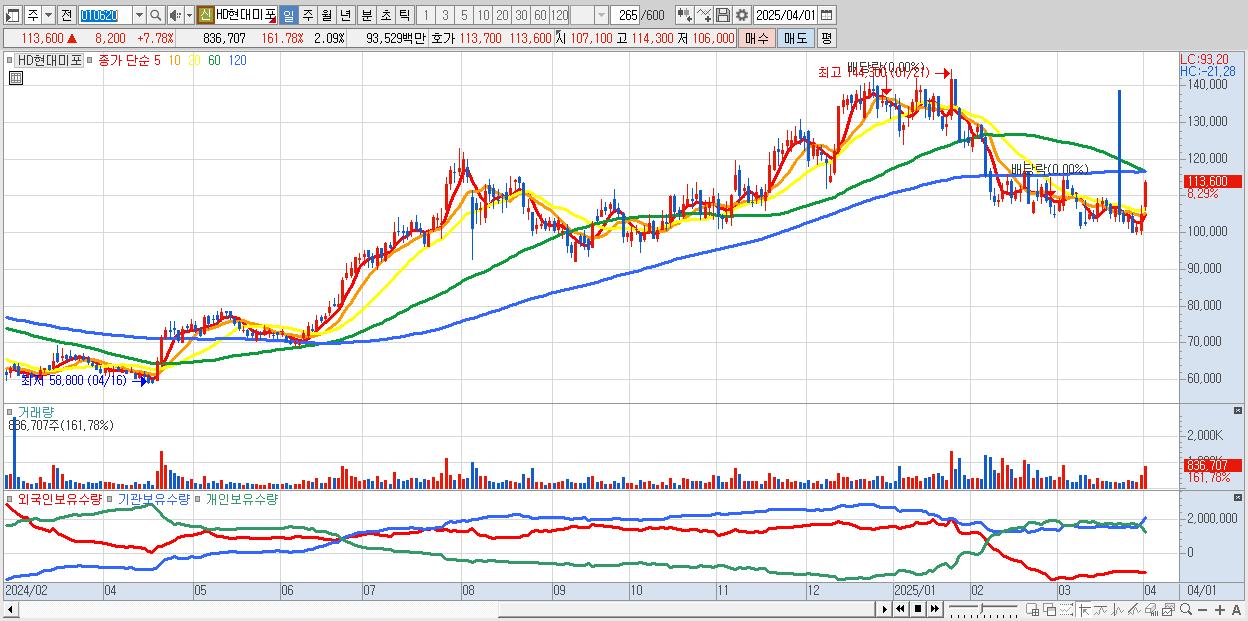The image size is (1248, 621).
Task: Click the line-chart add icon
Action: pos(704,15)
